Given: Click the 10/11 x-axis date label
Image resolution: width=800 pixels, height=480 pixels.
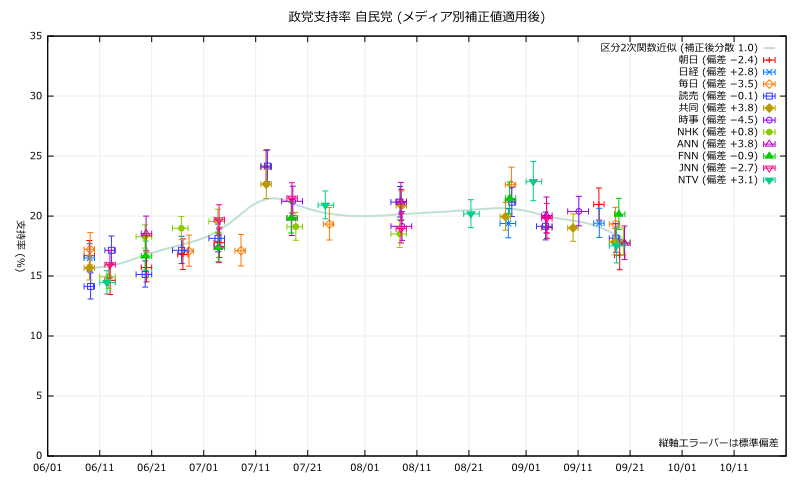Looking at the screenshot, I should pos(735,466).
